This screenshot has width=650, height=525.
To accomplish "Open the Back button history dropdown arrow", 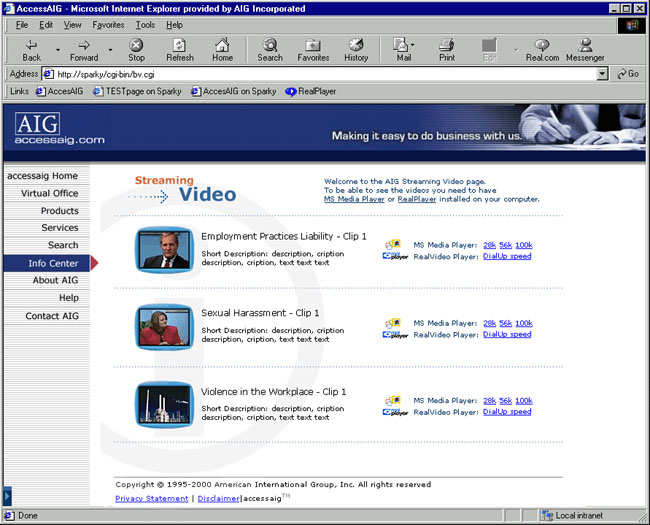I will 57,49.
